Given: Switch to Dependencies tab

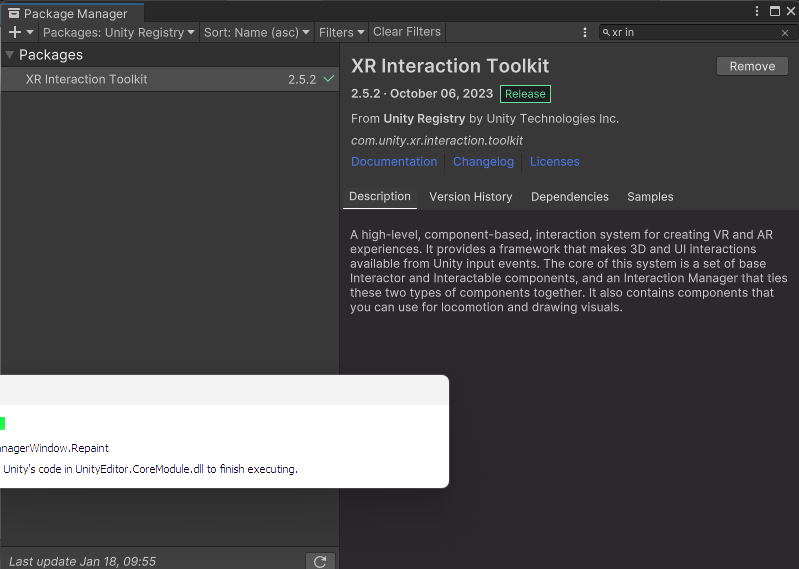Looking at the screenshot, I should click(570, 197).
